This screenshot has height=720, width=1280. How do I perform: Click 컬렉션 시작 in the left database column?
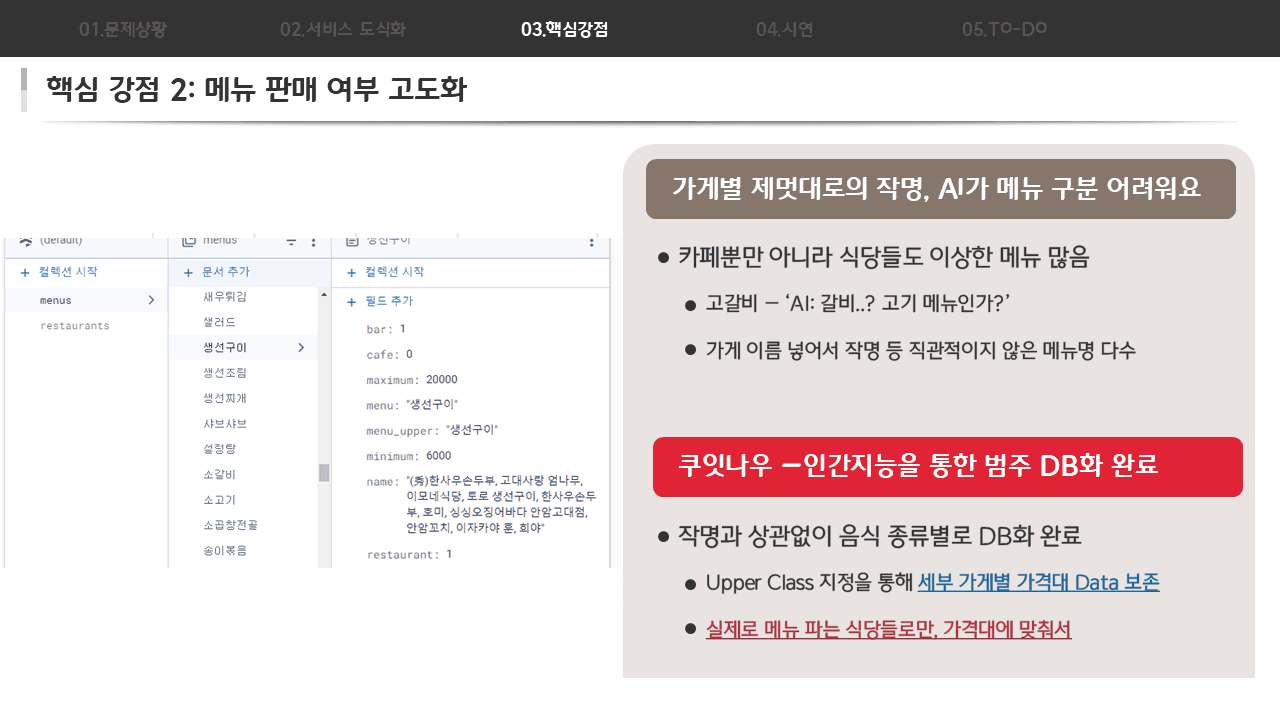(68, 272)
